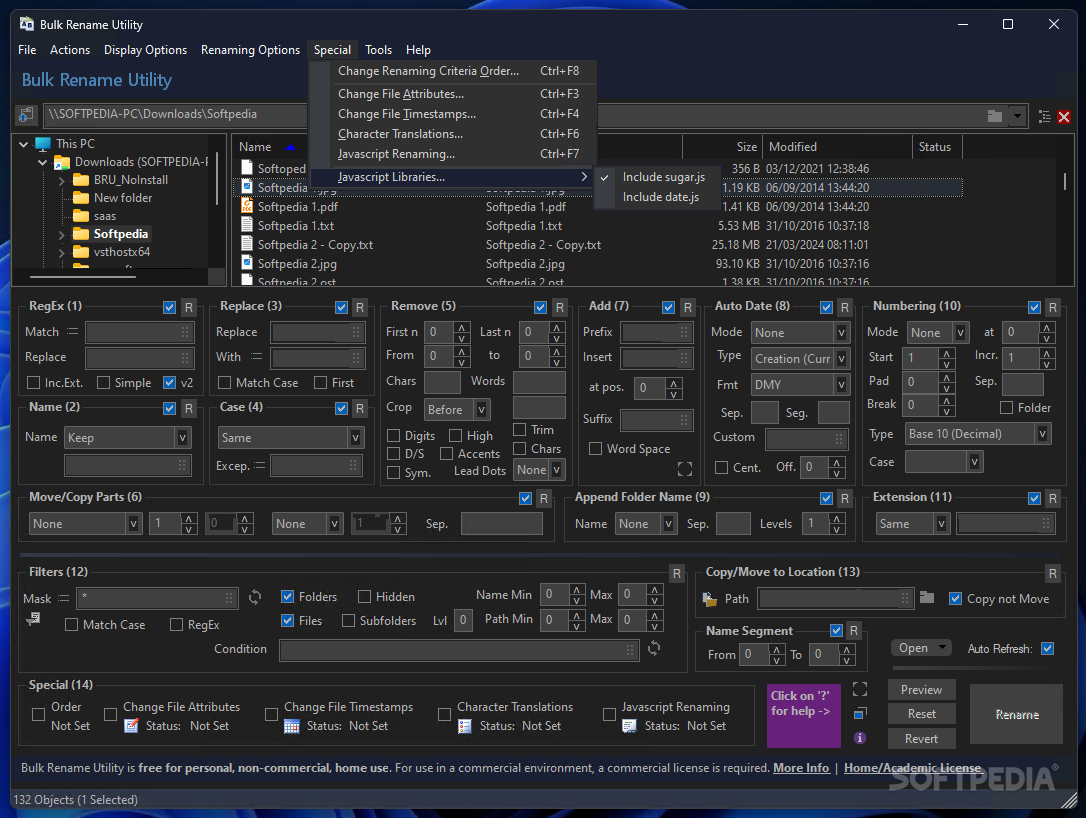Click the Character Translations status icon
This screenshot has height=818, width=1086.
465,726
